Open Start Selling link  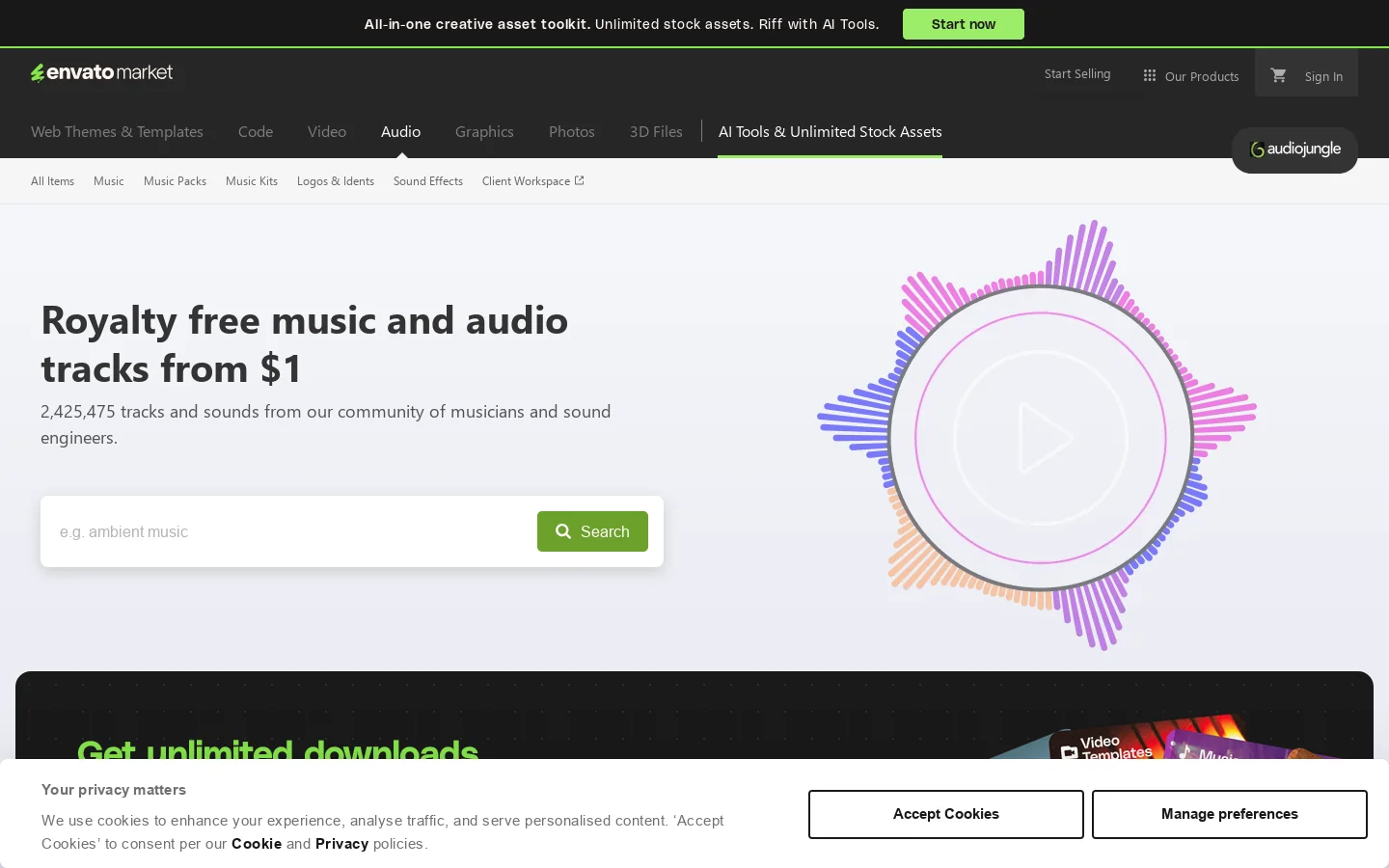click(x=1077, y=74)
